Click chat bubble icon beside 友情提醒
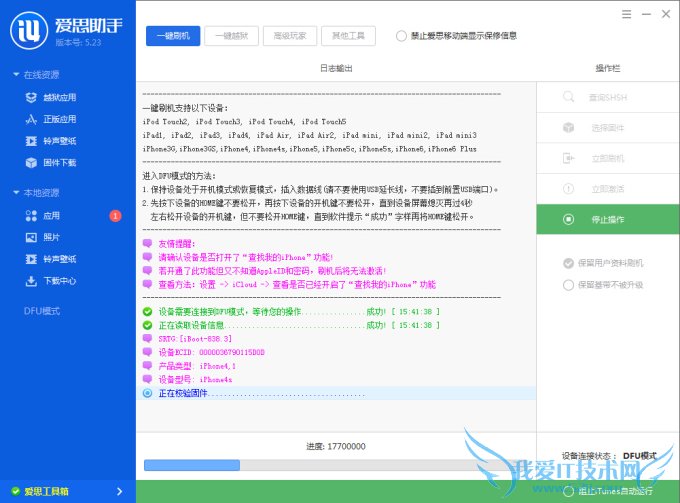The image size is (680, 503). (x=147, y=243)
